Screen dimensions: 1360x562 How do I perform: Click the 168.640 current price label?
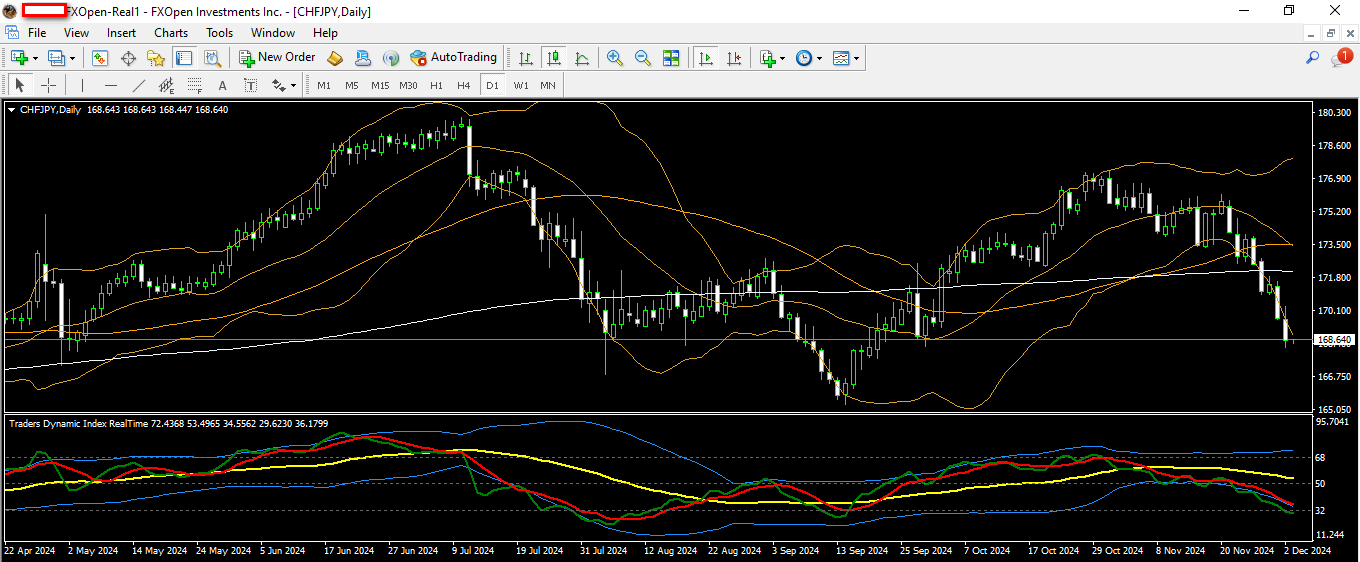coord(1335,340)
